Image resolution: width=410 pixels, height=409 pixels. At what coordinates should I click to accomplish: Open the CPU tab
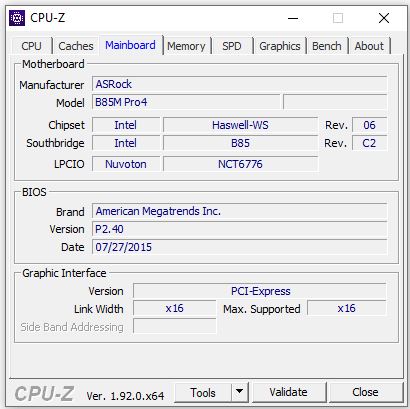(32, 46)
